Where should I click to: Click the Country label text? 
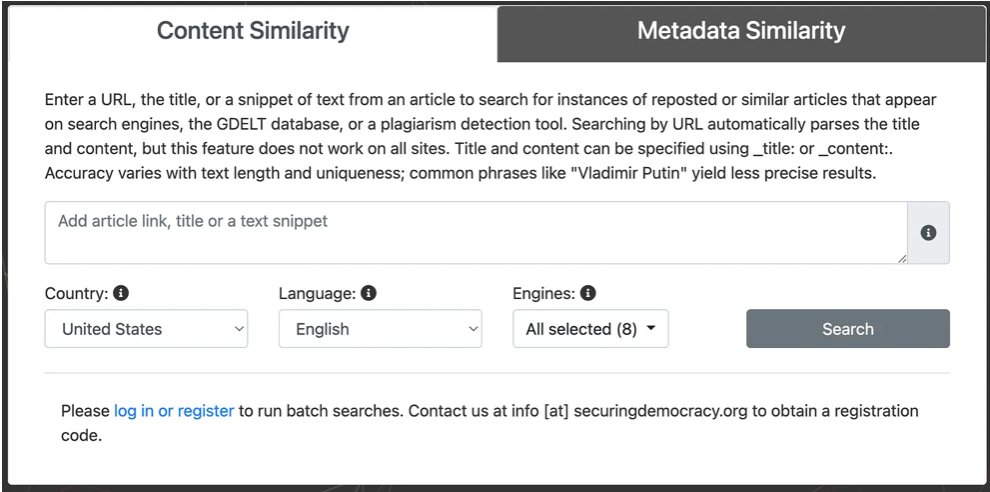click(x=76, y=294)
